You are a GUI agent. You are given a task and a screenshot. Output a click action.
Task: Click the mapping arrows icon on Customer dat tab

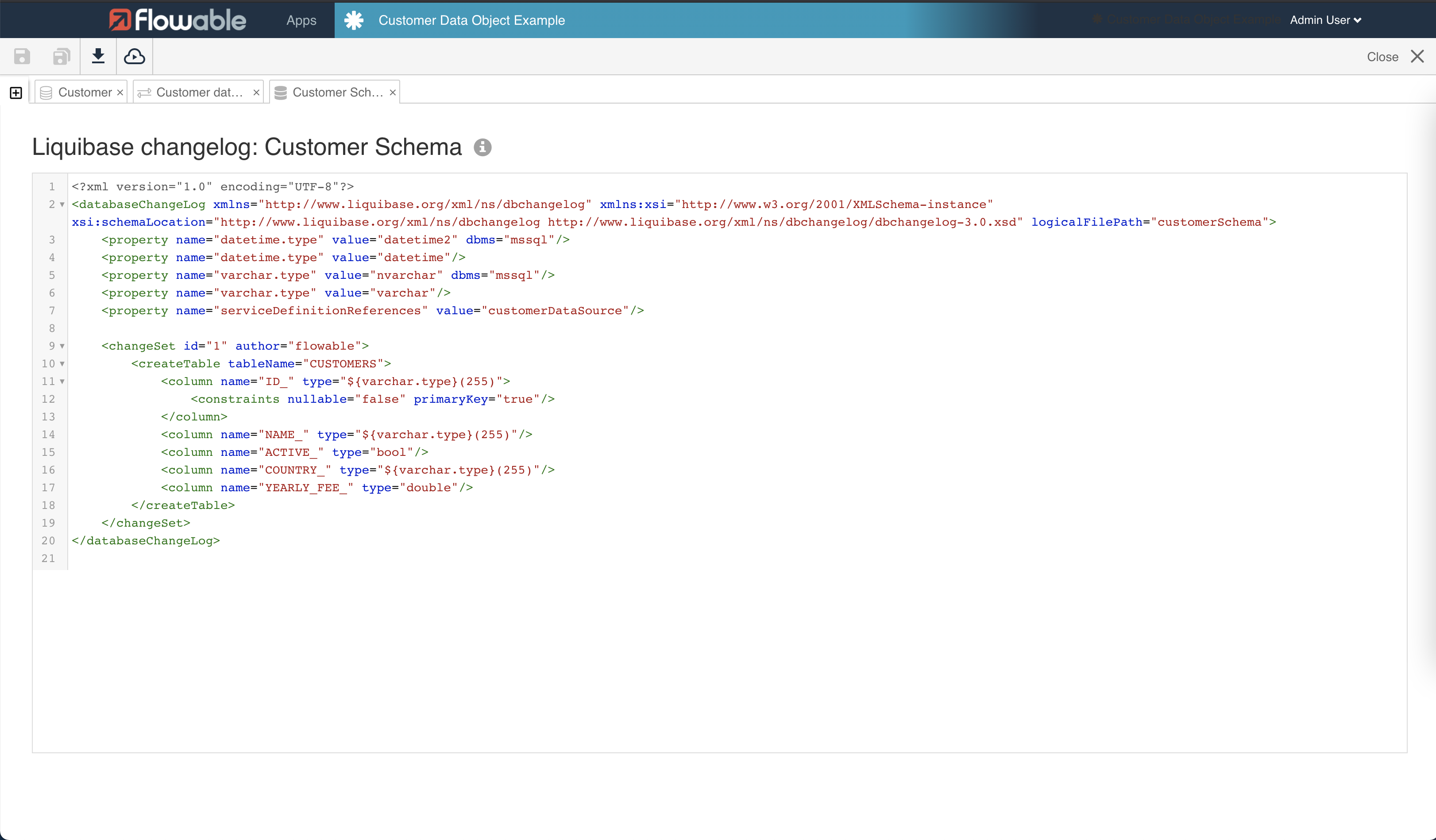[143, 92]
